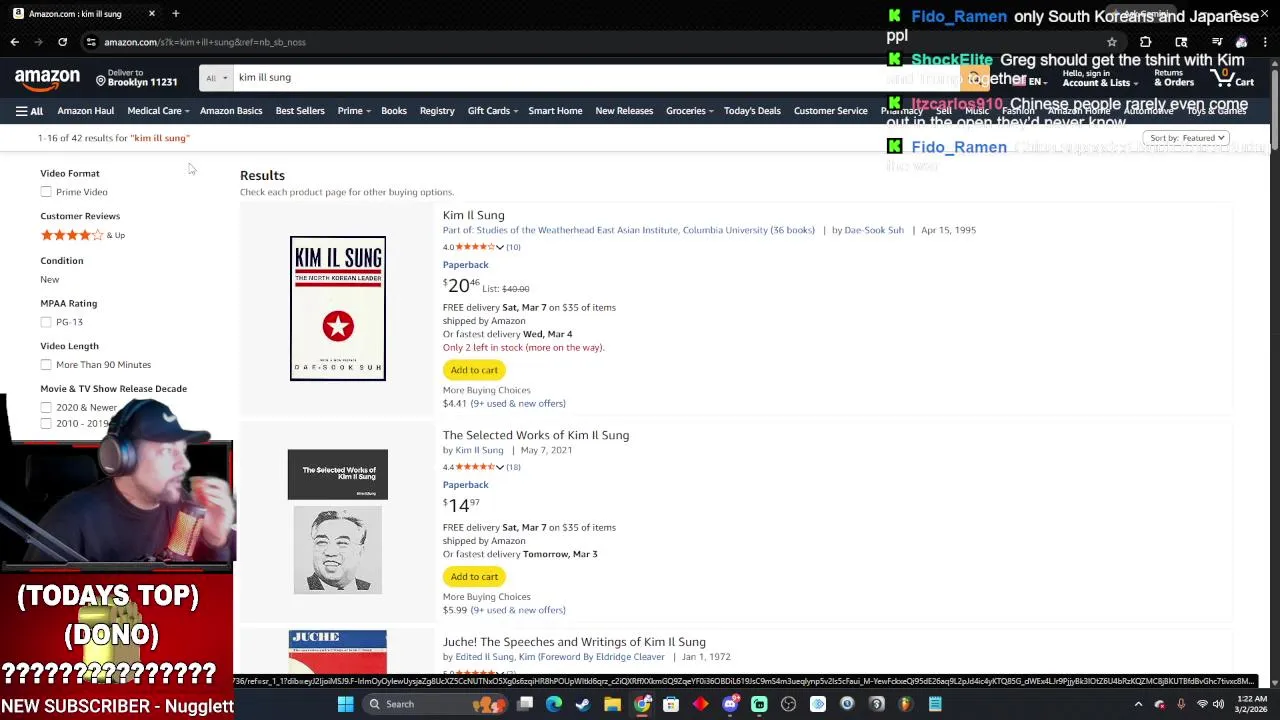Open Today's Deals
The height and width of the screenshot is (720, 1280).
coord(752,111)
